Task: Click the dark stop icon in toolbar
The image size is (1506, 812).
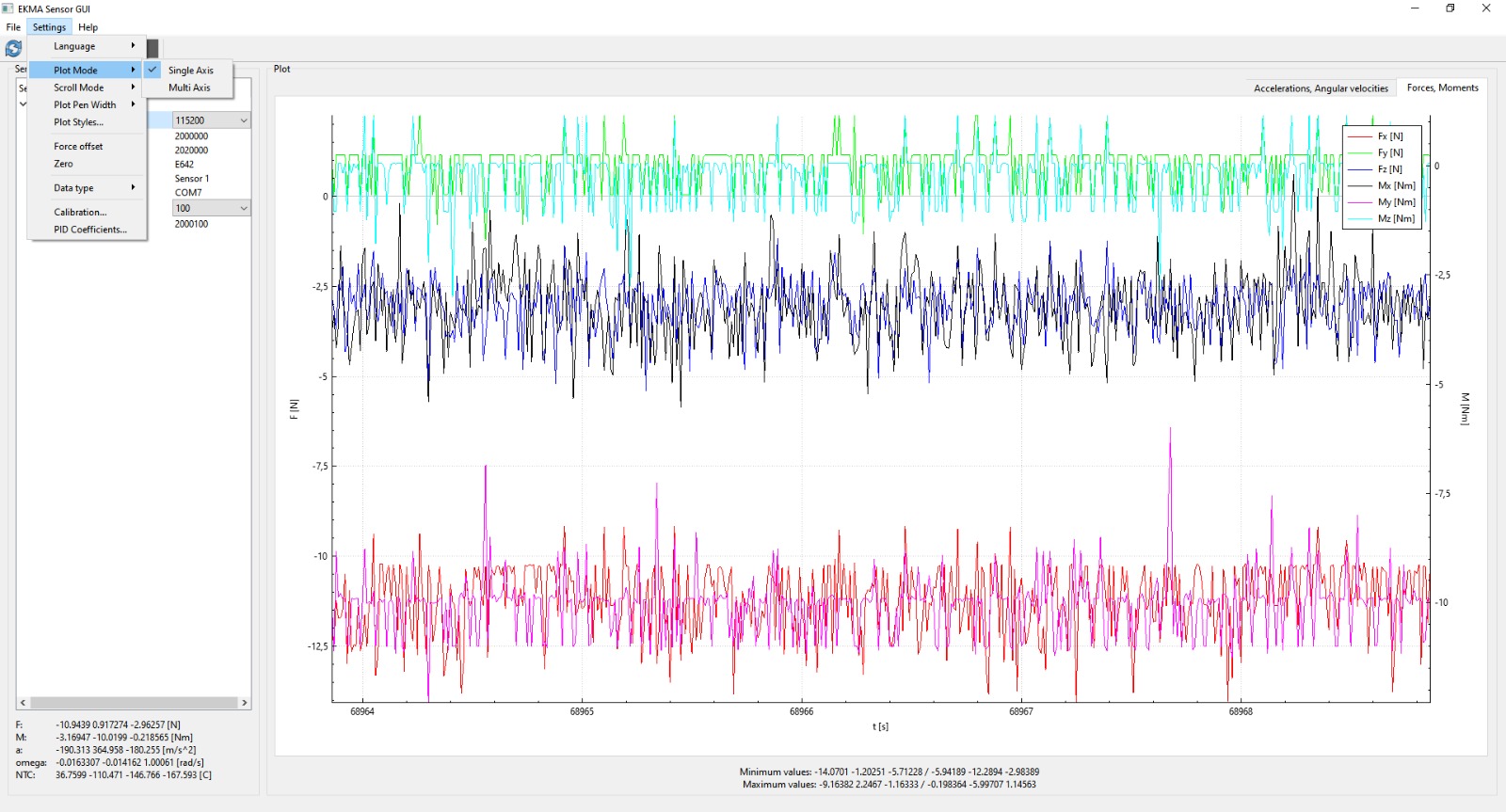Action: [152, 48]
